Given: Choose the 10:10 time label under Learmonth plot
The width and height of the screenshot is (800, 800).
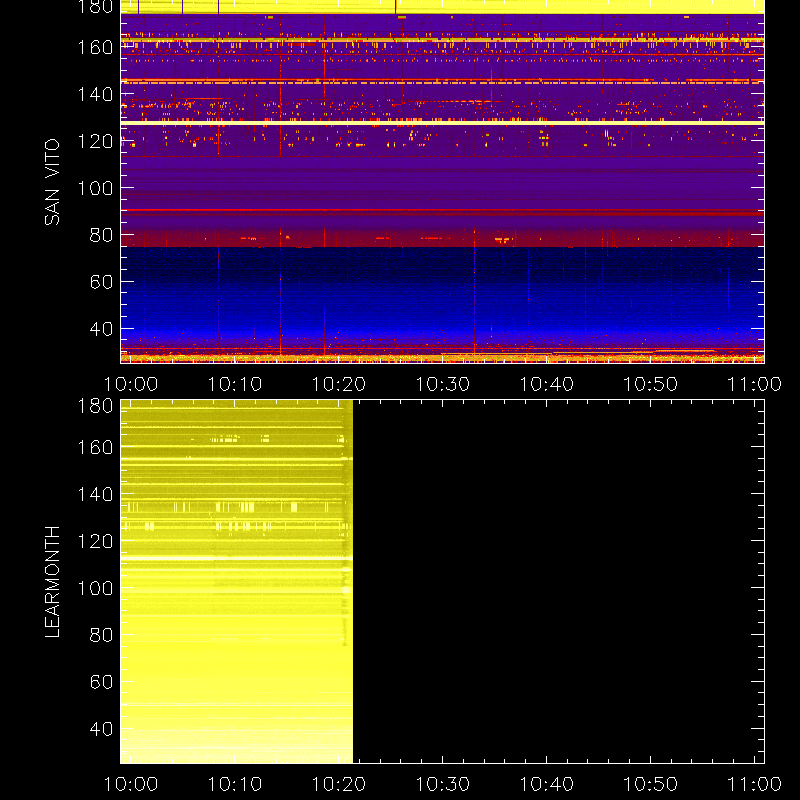Looking at the screenshot, I should [x=235, y=784].
